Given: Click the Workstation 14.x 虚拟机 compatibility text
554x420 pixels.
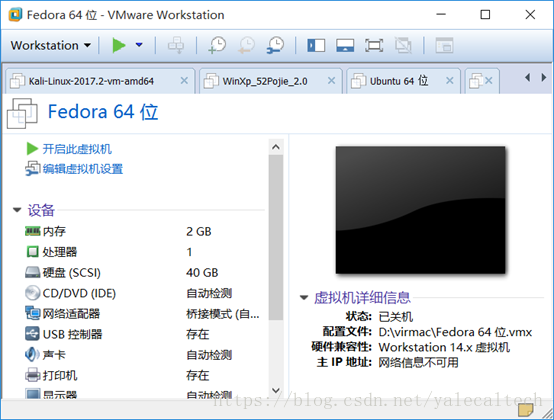Looking at the screenshot, I should click(x=444, y=347).
